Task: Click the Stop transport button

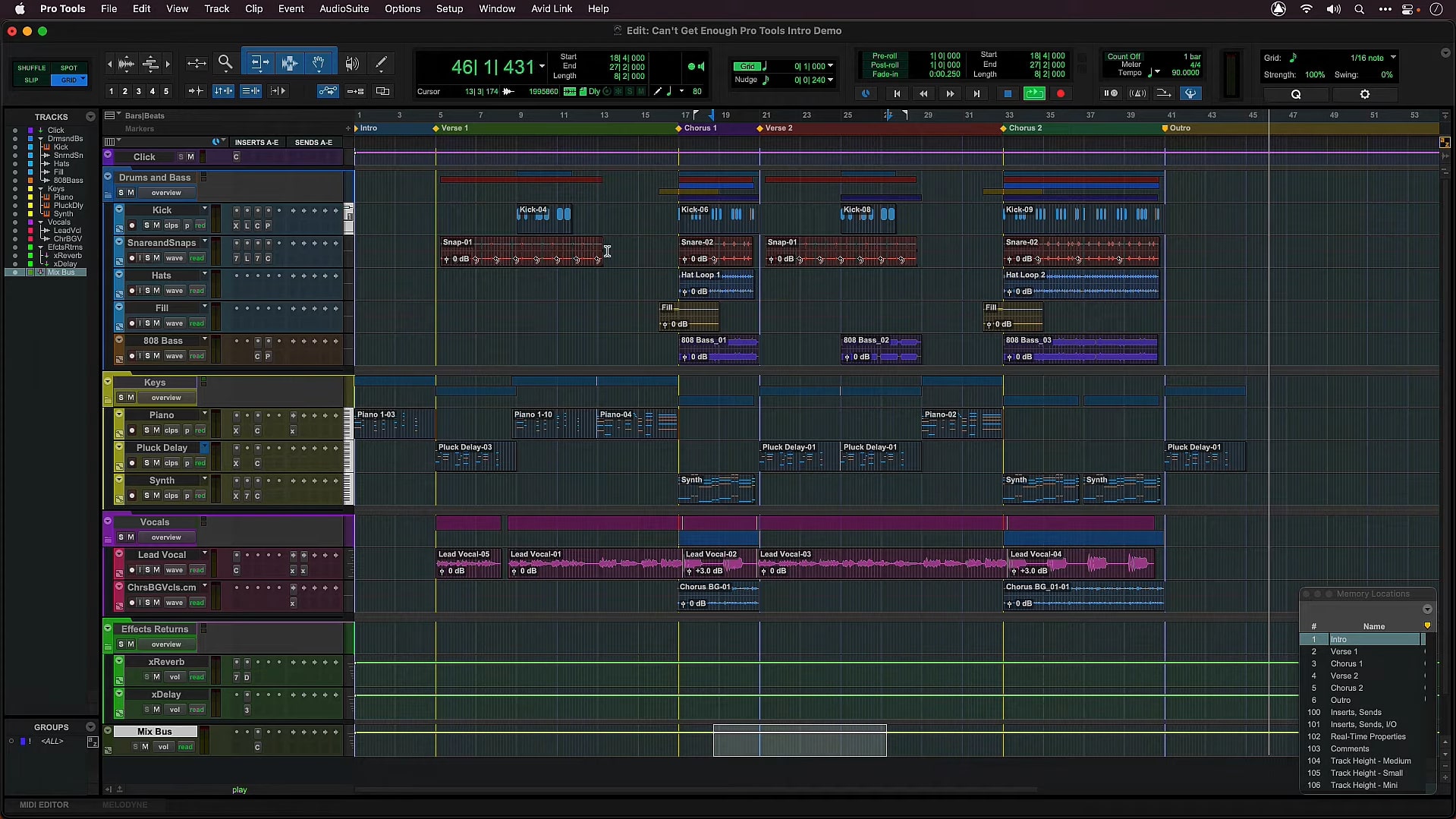Action: pyautogui.click(x=1008, y=93)
